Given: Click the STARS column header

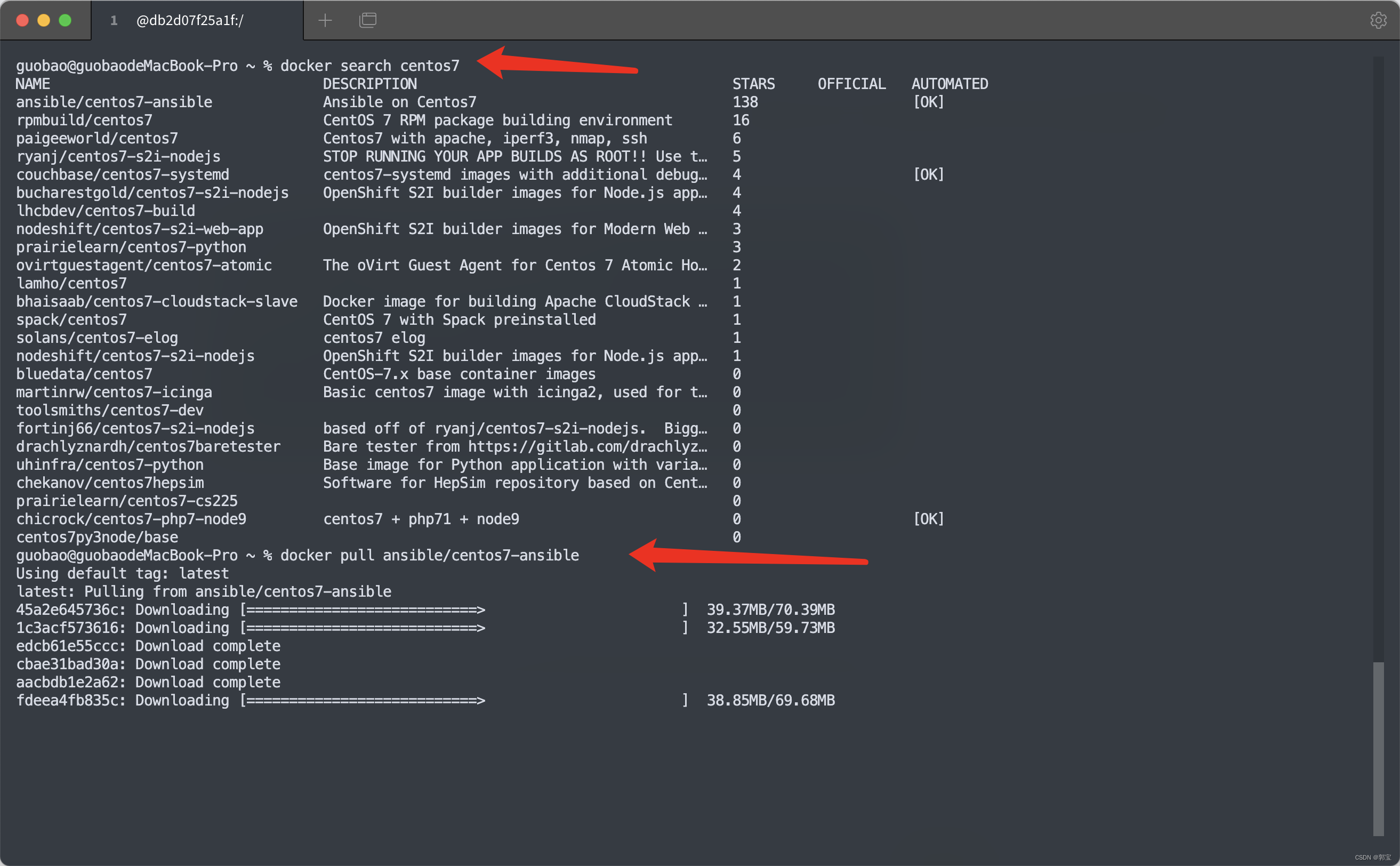Looking at the screenshot, I should click(x=753, y=83).
